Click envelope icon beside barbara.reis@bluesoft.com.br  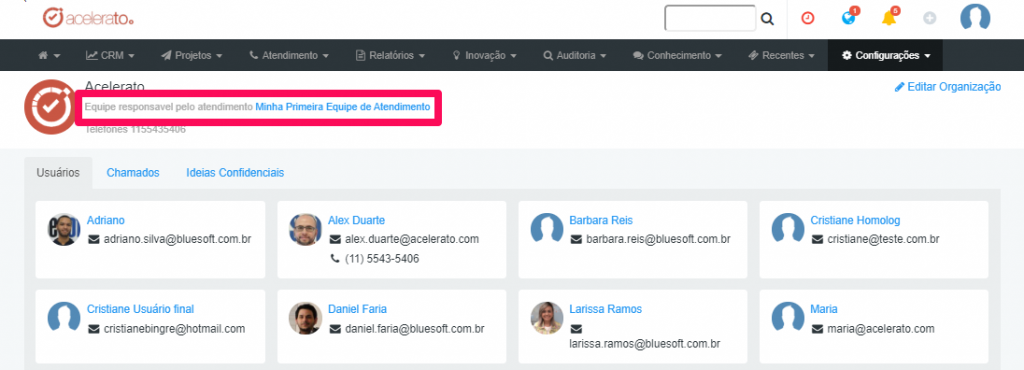tap(576, 239)
